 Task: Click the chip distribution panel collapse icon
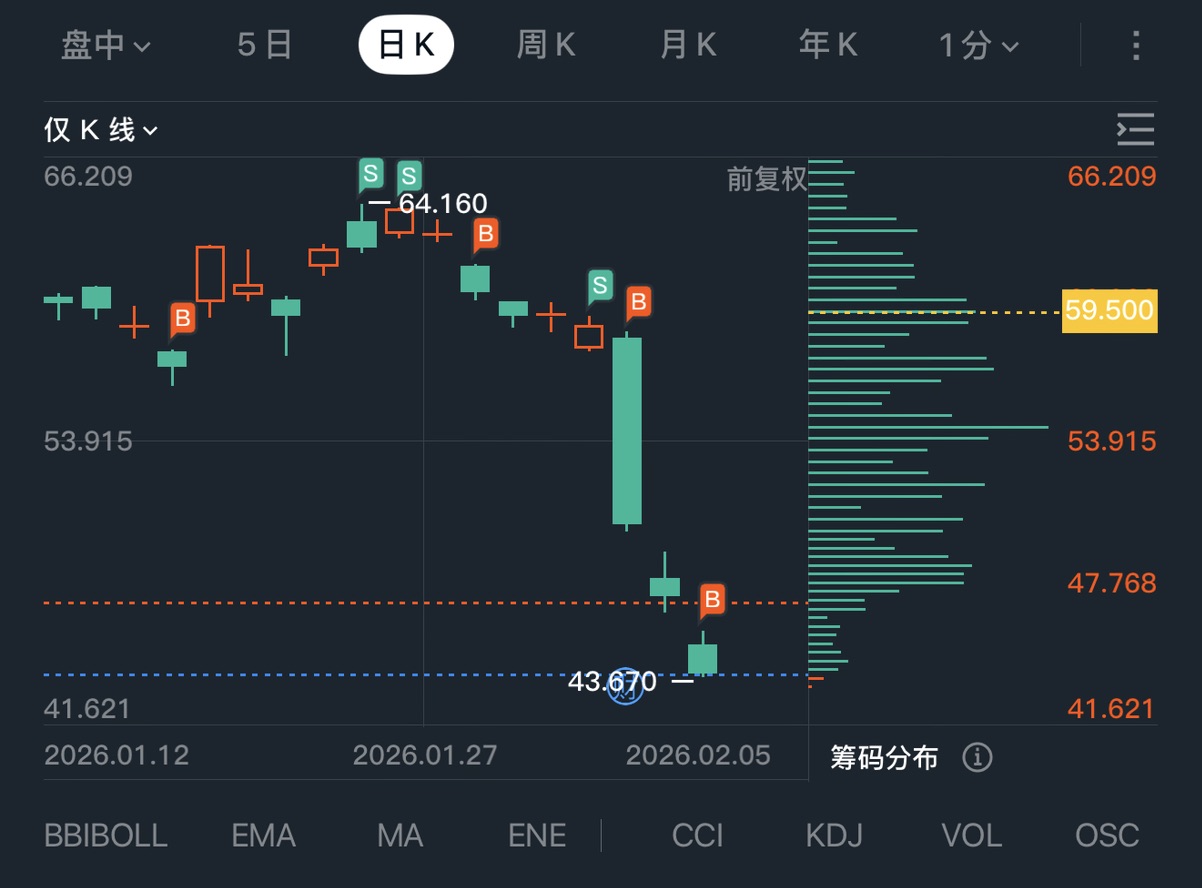tap(1135, 130)
